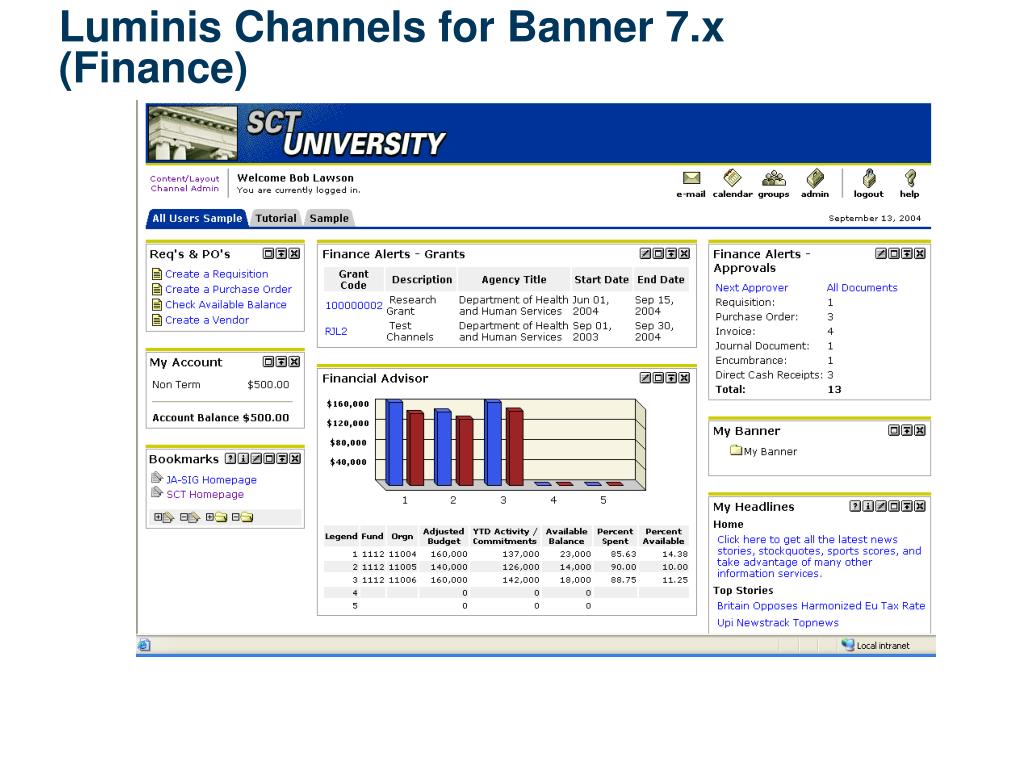Click the My Headlines channel info icon

point(868,505)
